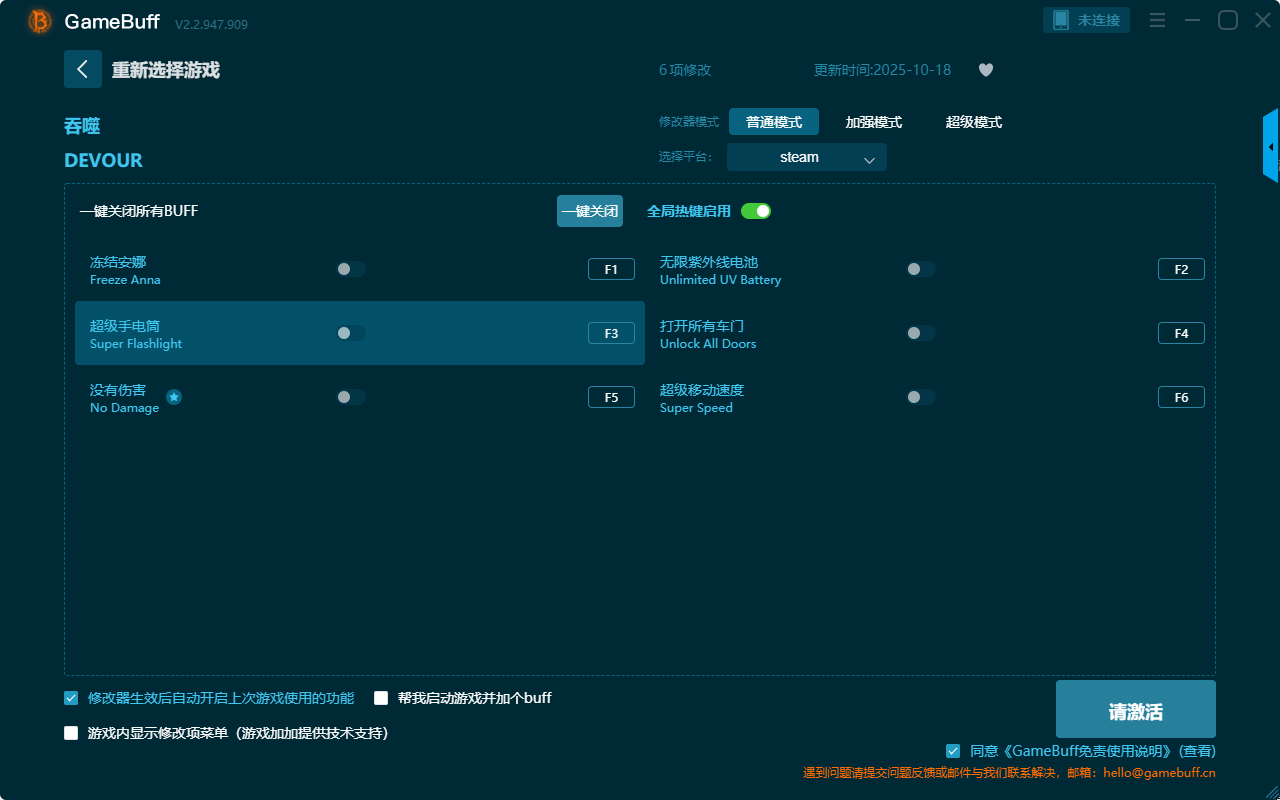Check the in-game menu display checkbox
Image resolution: width=1280 pixels, height=800 pixels.
(71, 733)
